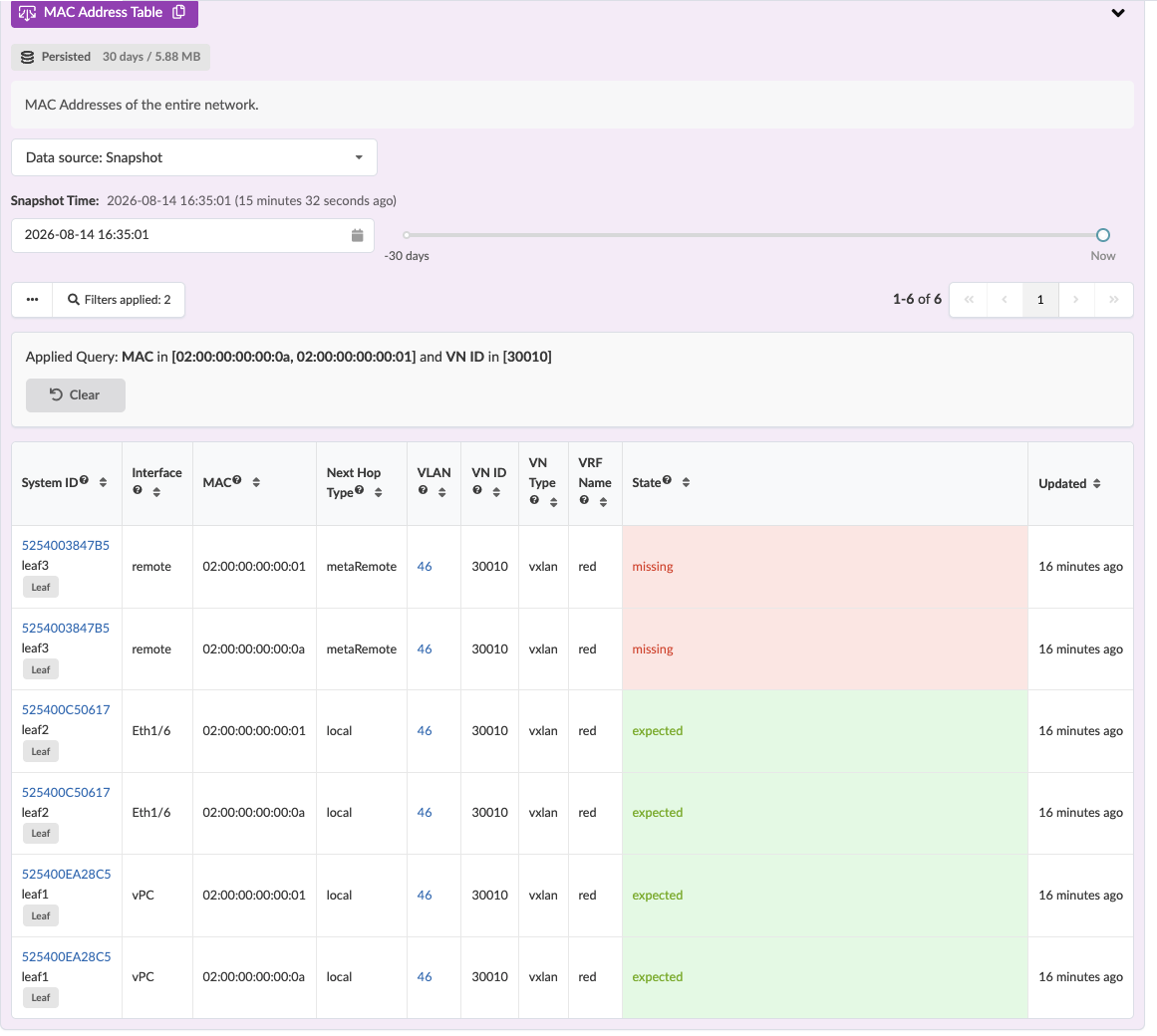Sort table by Next Hop Type
Viewport: 1157px width, 1036px height.
point(378,492)
